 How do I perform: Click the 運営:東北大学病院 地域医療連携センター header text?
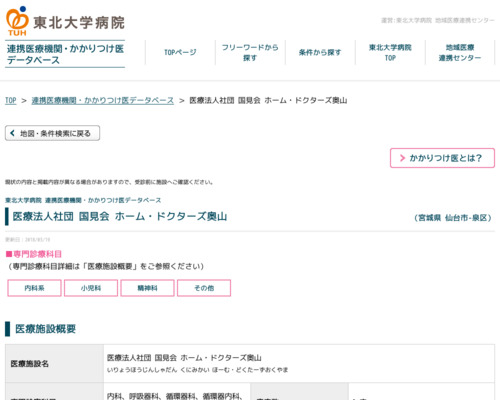(x=438, y=20)
